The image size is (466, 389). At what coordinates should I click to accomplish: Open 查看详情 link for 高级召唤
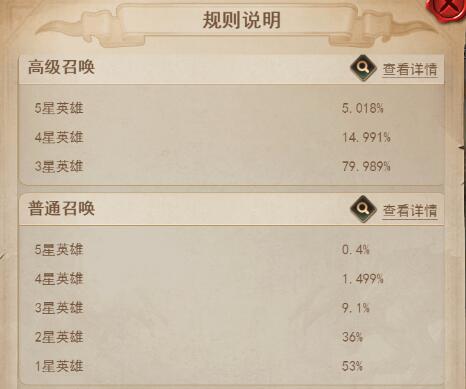point(410,70)
